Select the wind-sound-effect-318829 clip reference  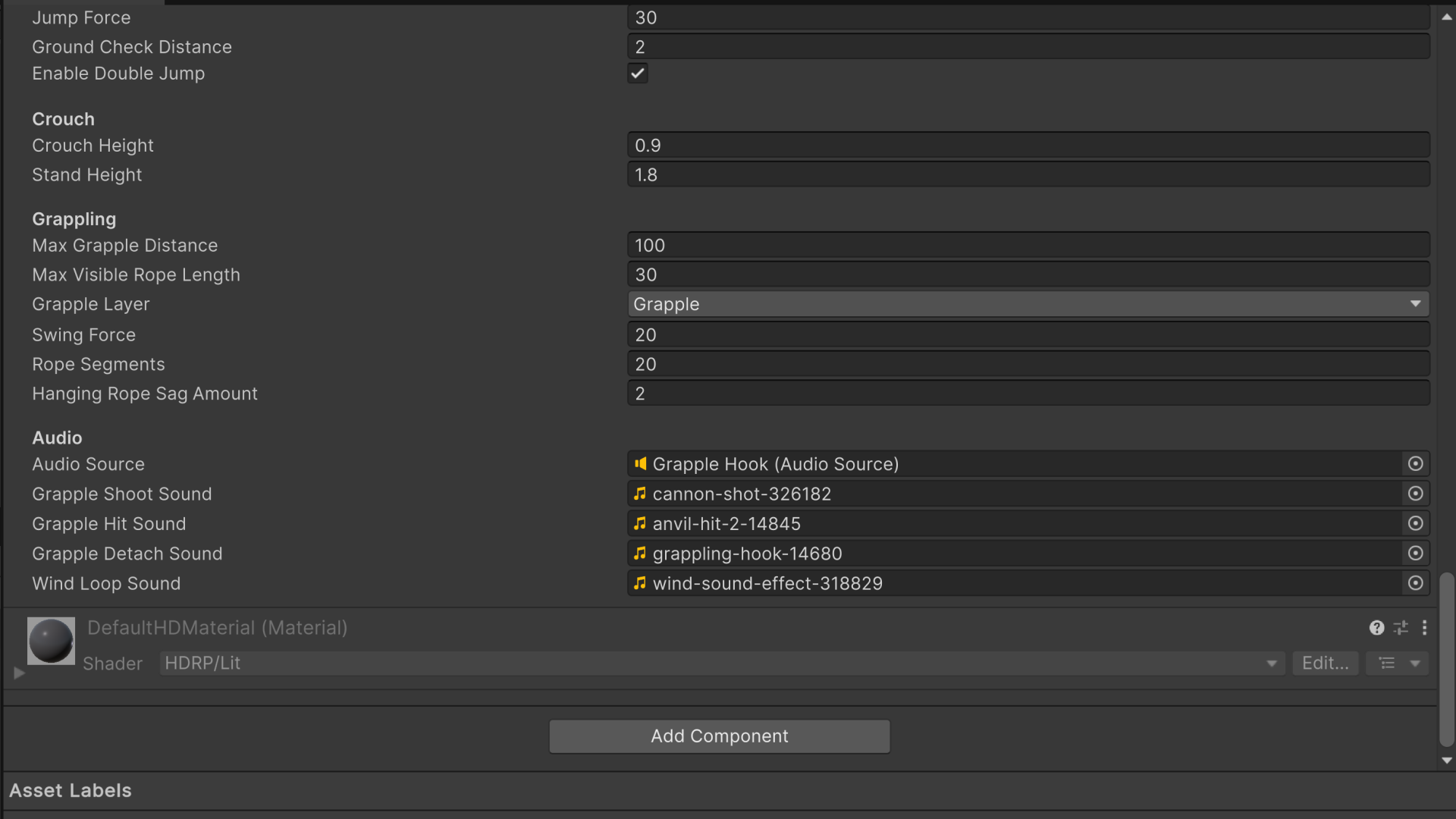1015,583
